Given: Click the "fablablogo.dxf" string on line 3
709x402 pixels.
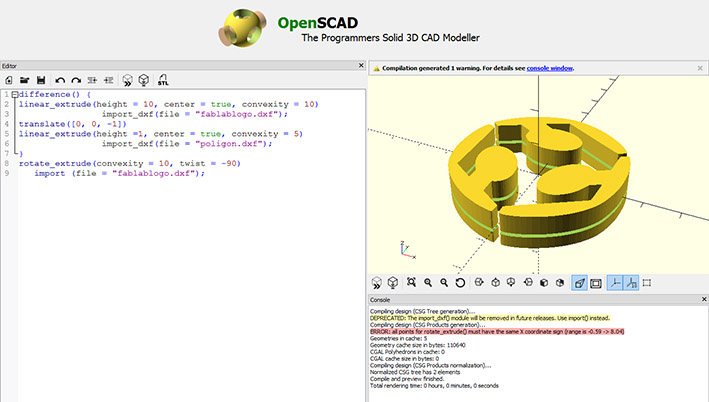Looking at the screenshot, I should [x=236, y=114].
